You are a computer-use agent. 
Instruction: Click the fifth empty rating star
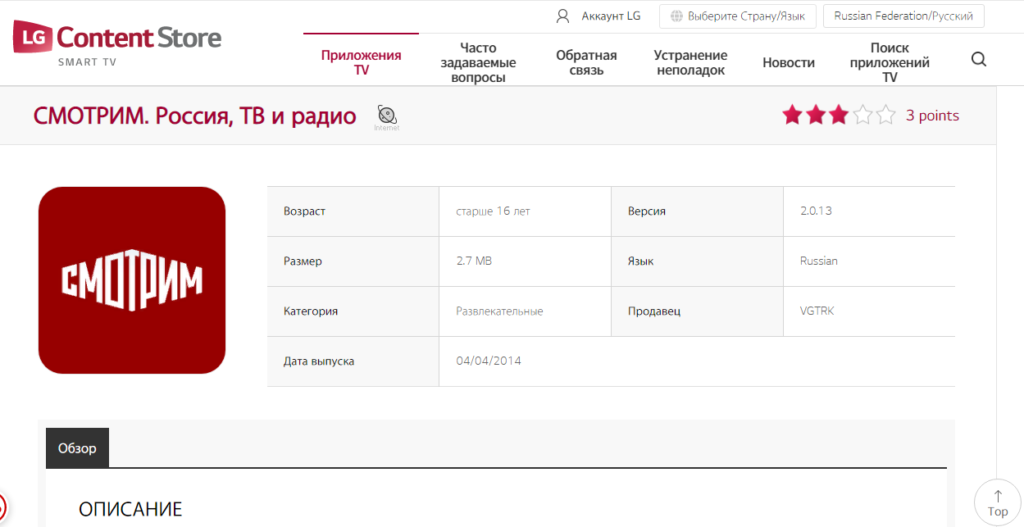(886, 115)
